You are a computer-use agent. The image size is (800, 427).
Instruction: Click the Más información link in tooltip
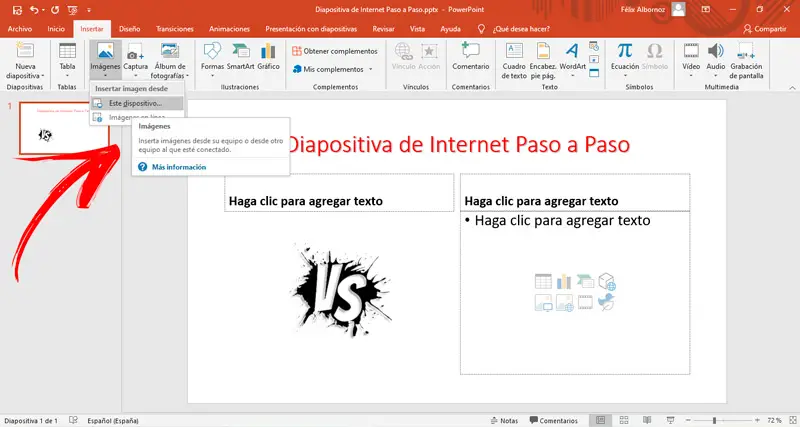point(178,166)
